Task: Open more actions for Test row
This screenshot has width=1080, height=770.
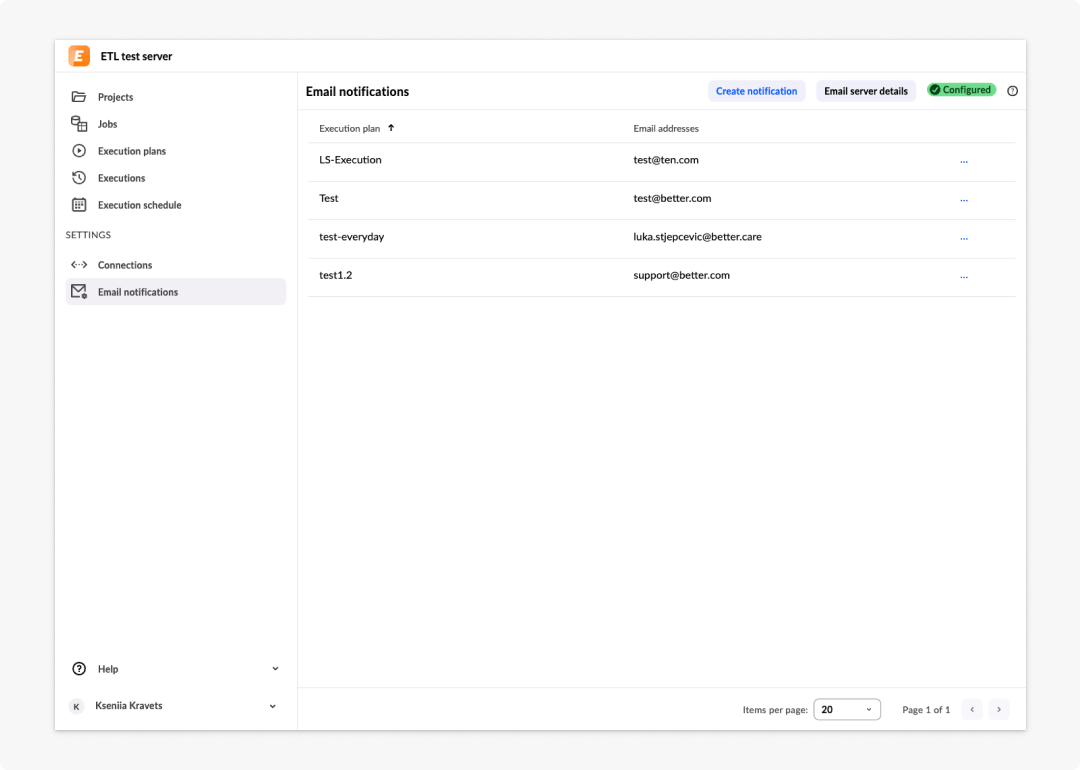Action: tap(964, 200)
